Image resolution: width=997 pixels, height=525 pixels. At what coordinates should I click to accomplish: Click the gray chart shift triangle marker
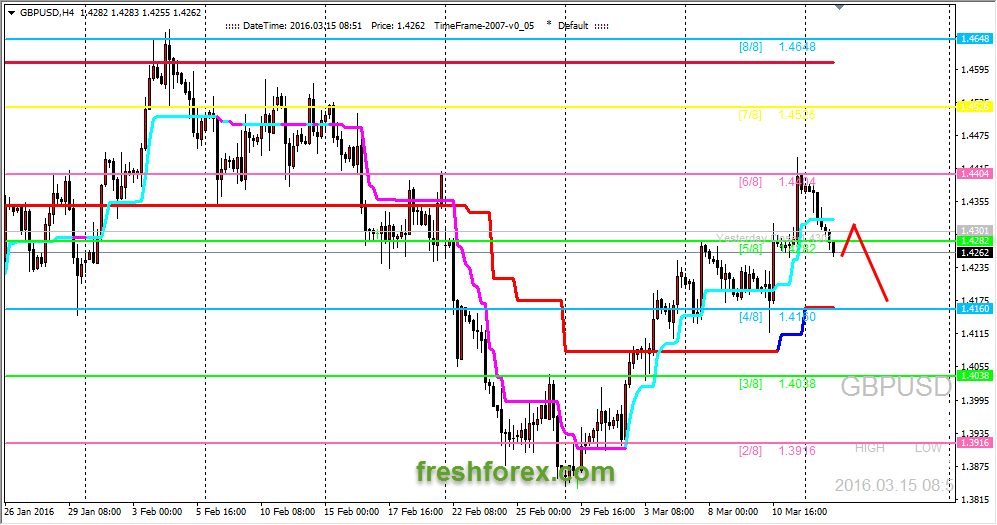[839, 7]
